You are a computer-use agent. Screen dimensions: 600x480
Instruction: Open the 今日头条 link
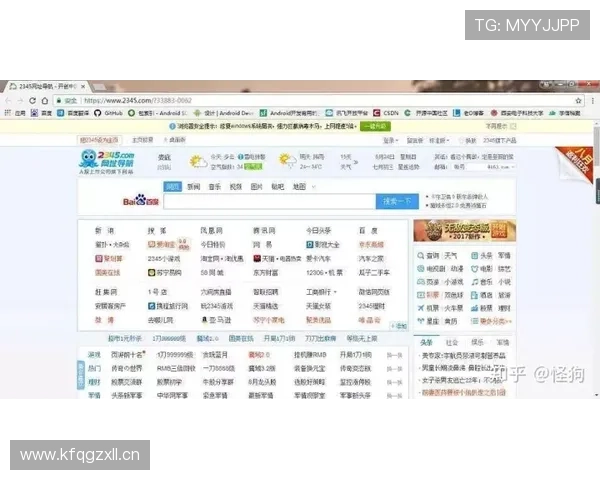(318, 231)
